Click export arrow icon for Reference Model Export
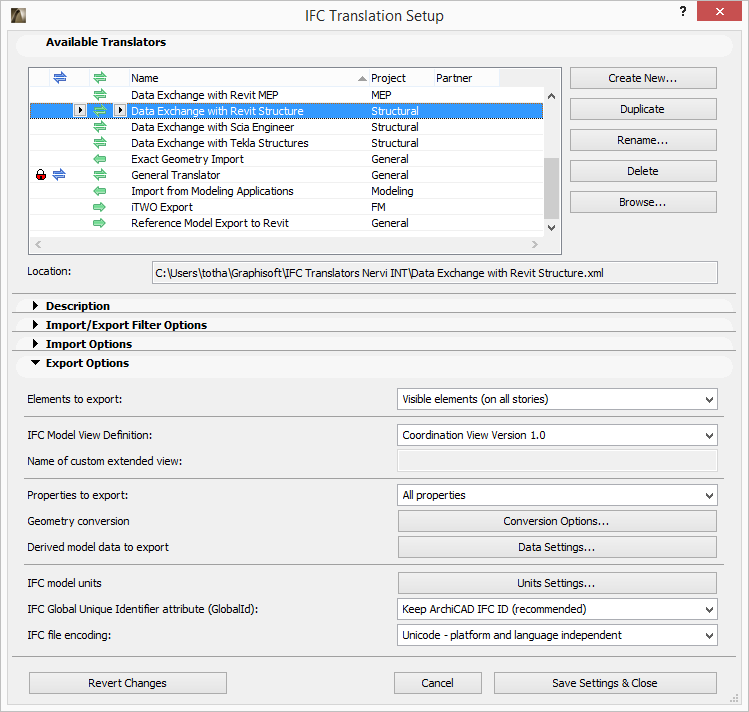 pos(99,223)
